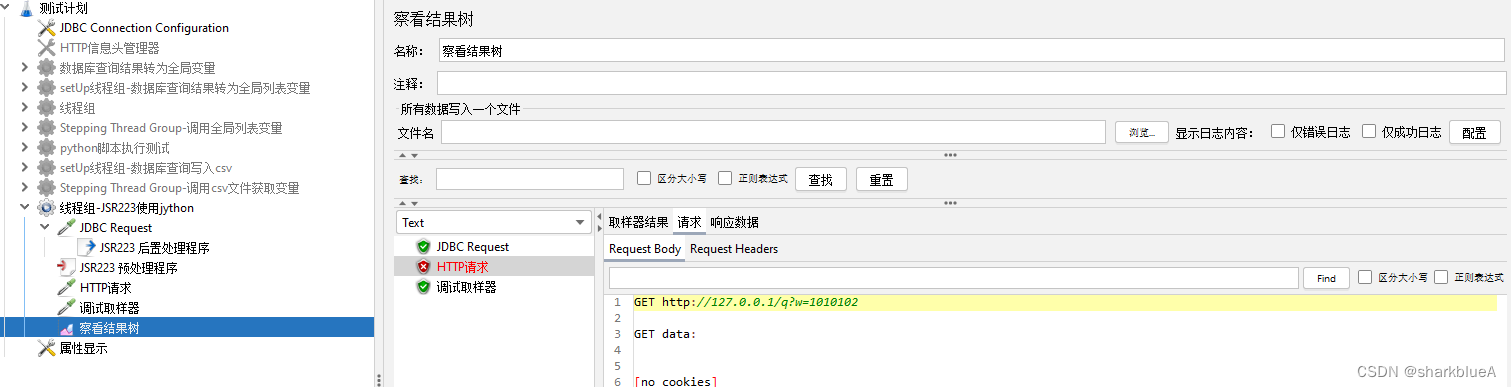This screenshot has width=1511, height=387.
Task: Switch to the 取样器结果 tab
Action: click(638, 222)
